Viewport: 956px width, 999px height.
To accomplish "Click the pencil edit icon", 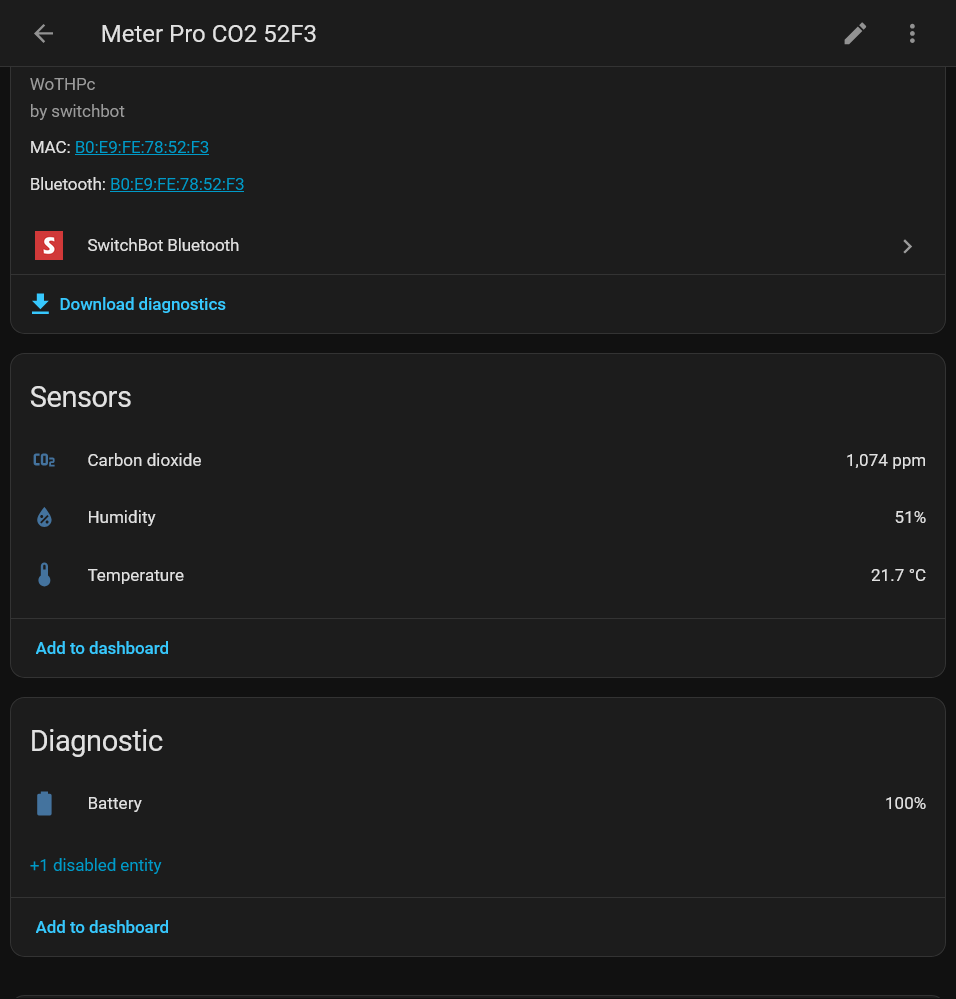I will click(855, 34).
